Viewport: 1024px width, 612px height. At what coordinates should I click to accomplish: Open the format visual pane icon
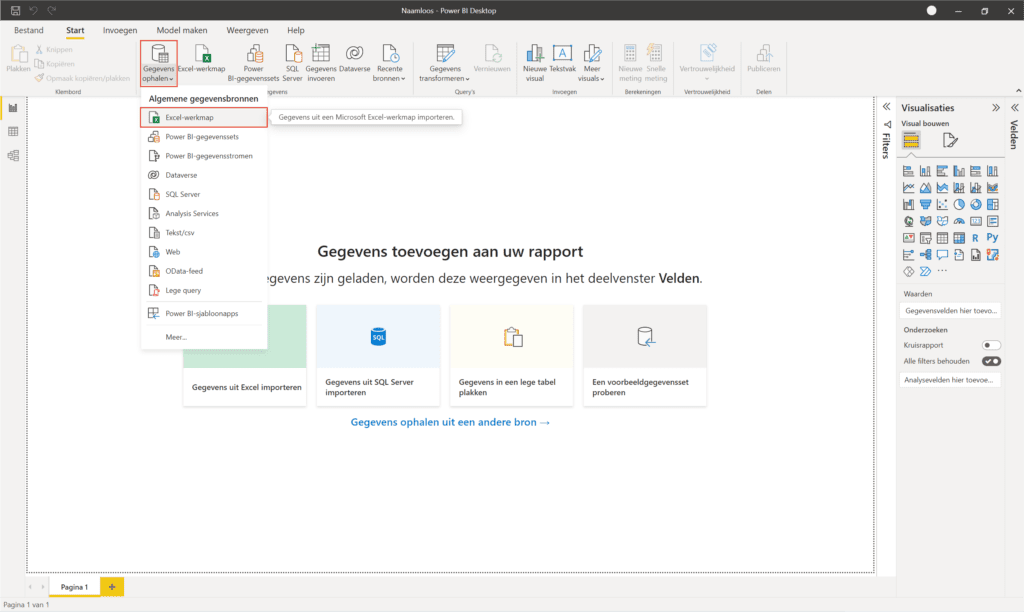[x=950, y=140]
